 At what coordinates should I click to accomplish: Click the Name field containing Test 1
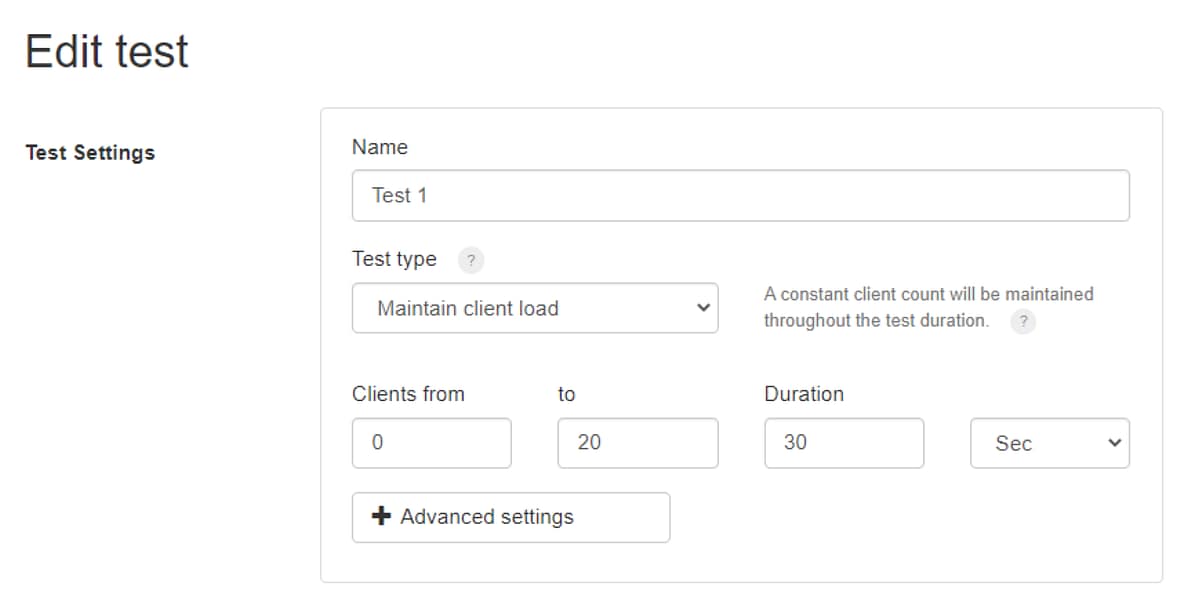(740, 195)
